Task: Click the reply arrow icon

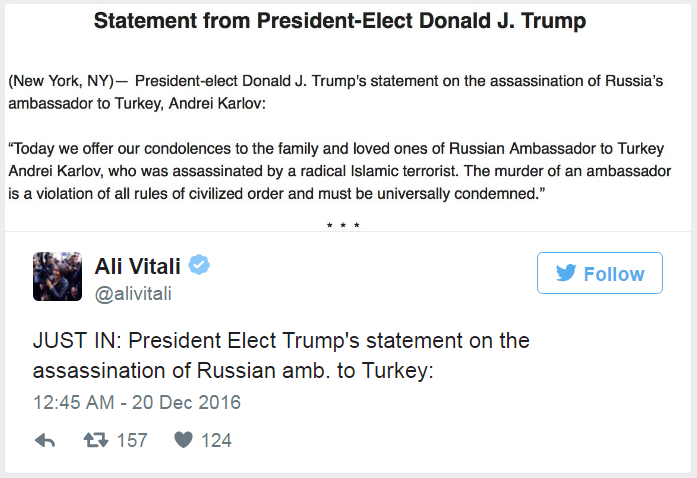Action: [45, 440]
